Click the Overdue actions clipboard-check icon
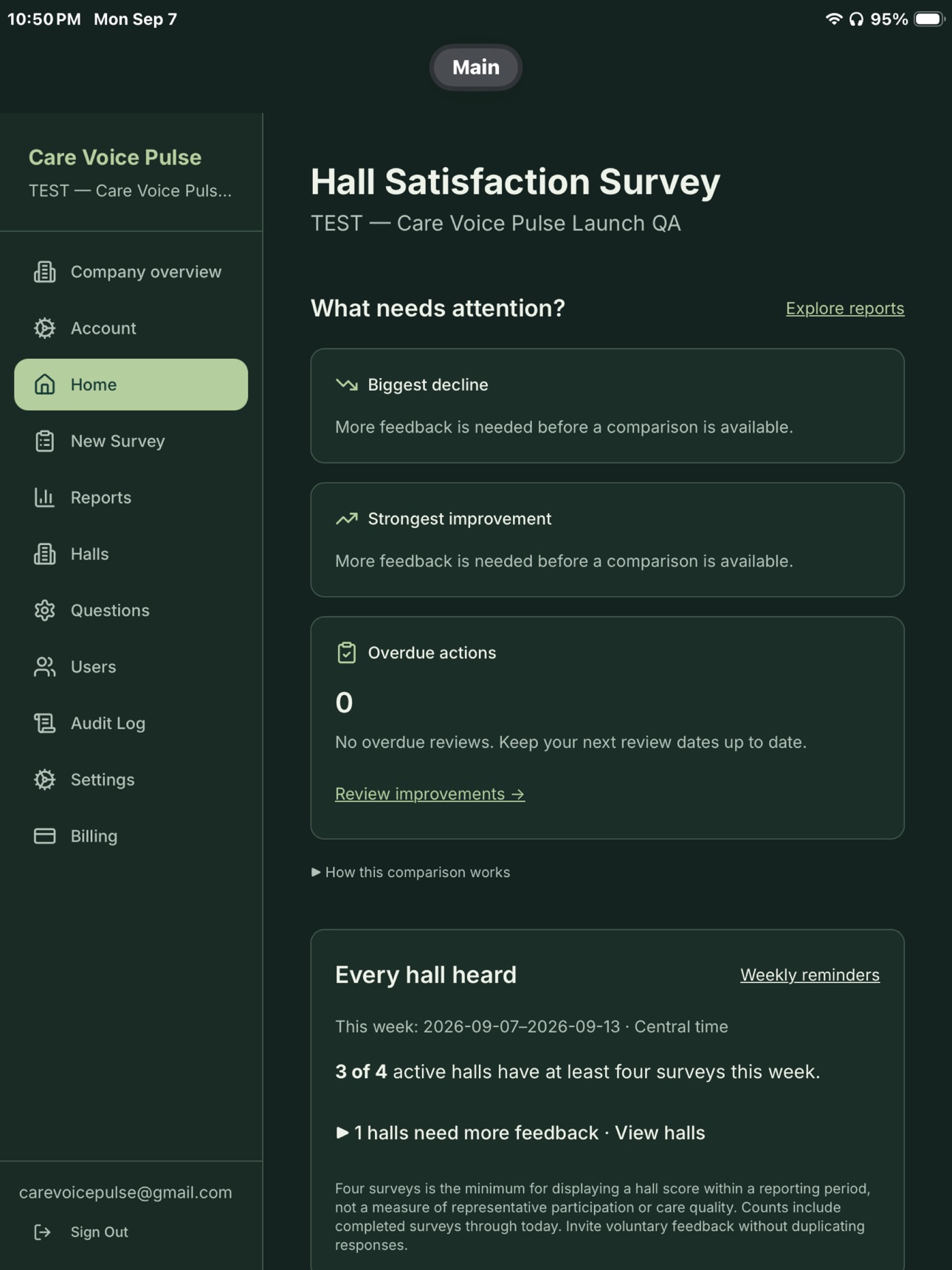The width and height of the screenshot is (952, 1270). coord(346,653)
